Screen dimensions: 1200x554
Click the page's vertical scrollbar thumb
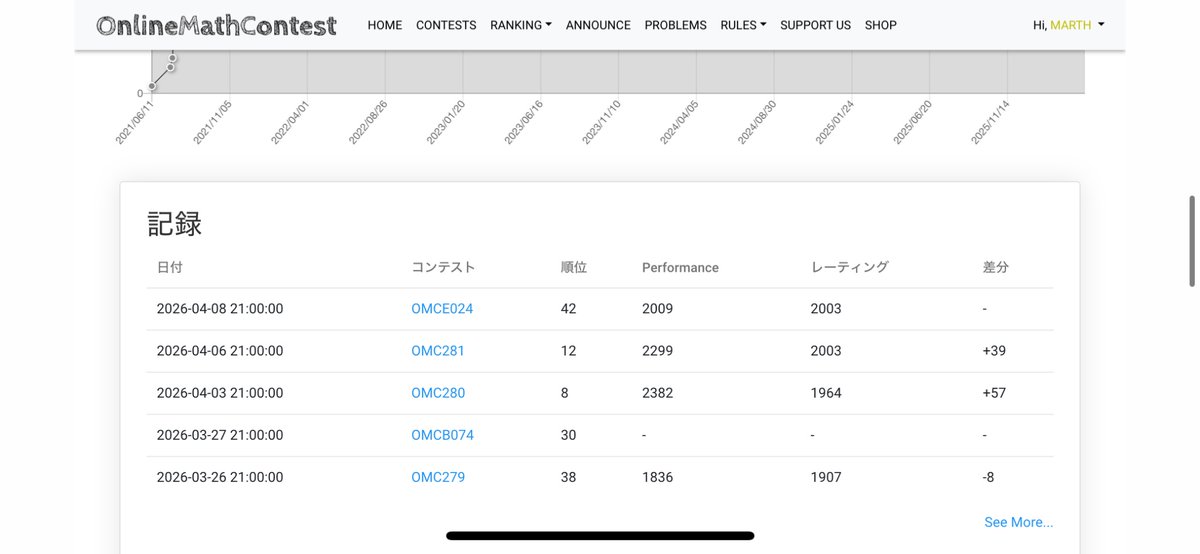[1191, 241]
